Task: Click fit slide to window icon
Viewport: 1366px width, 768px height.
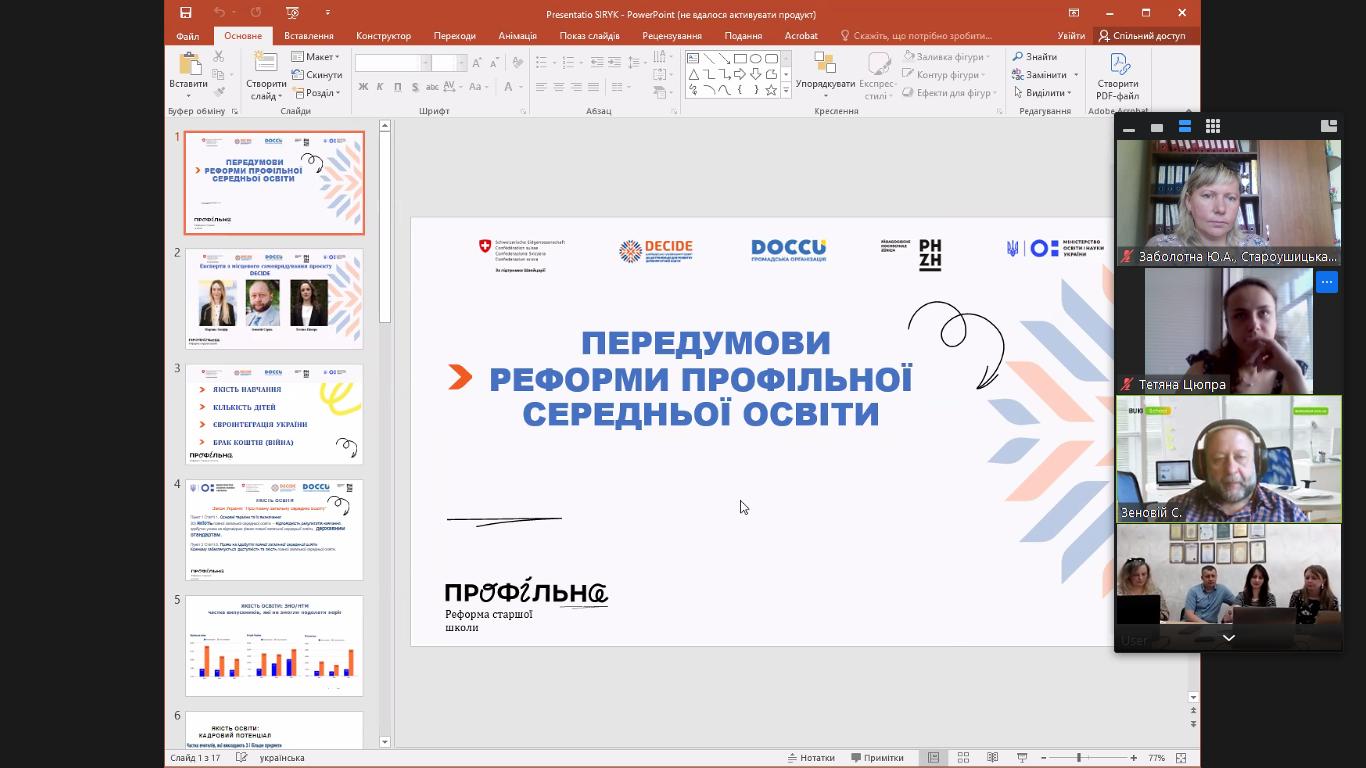Action: pos(1181,758)
